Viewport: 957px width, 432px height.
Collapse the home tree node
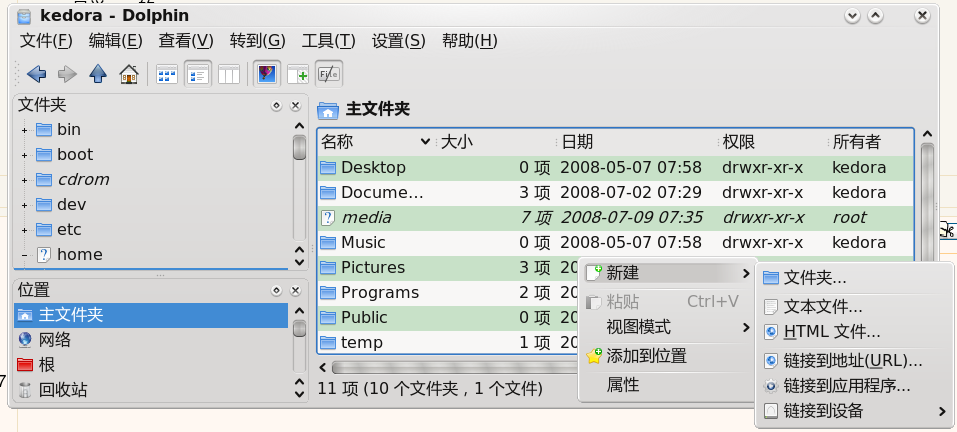tap(24, 255)
